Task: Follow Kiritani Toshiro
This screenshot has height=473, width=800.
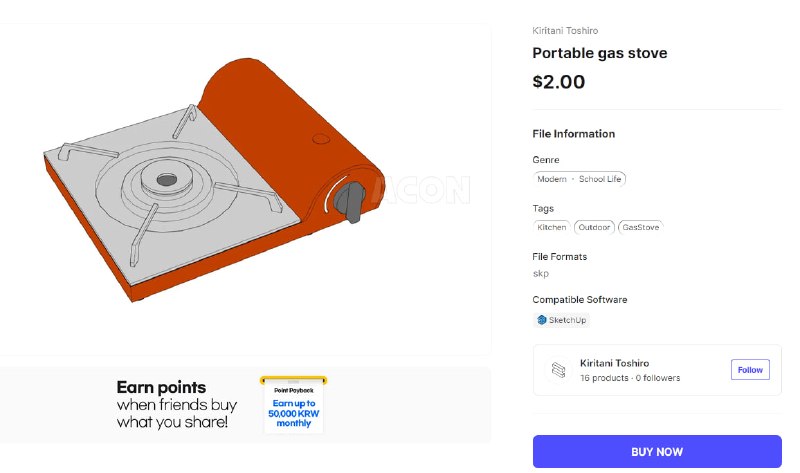Action: 750,370
